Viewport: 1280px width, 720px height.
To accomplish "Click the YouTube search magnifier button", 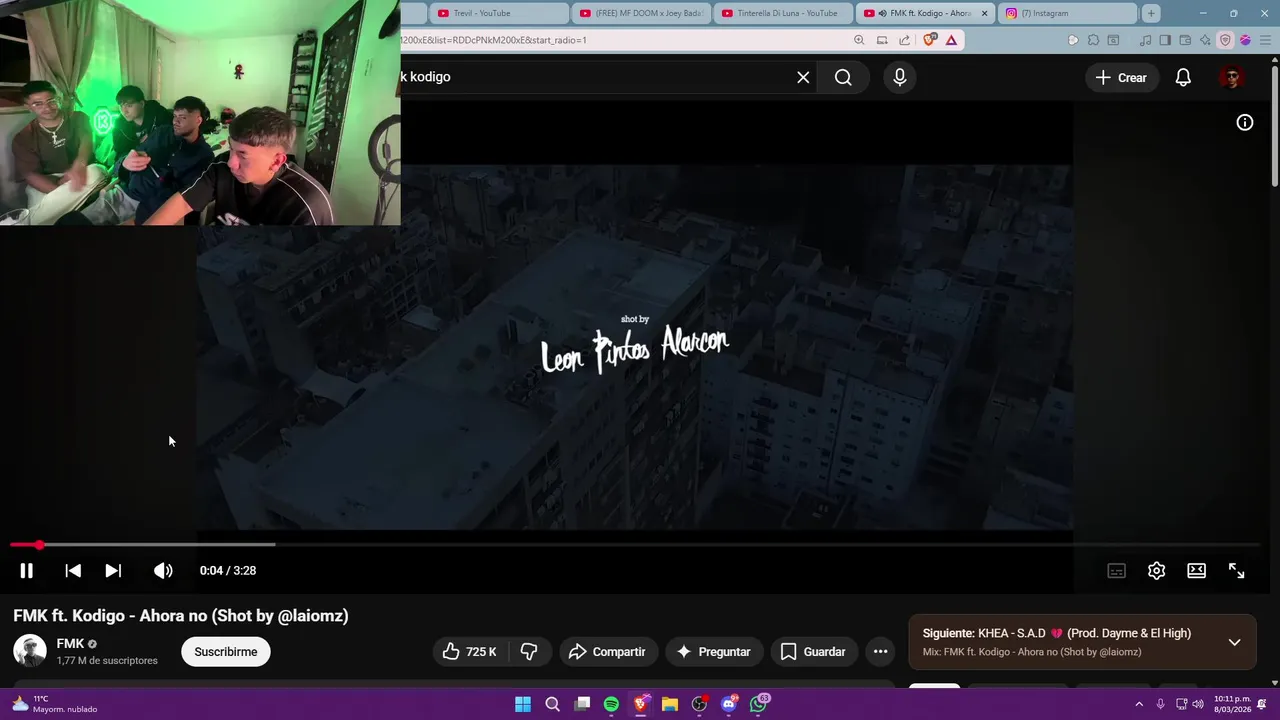I will (x=843, y=77).
